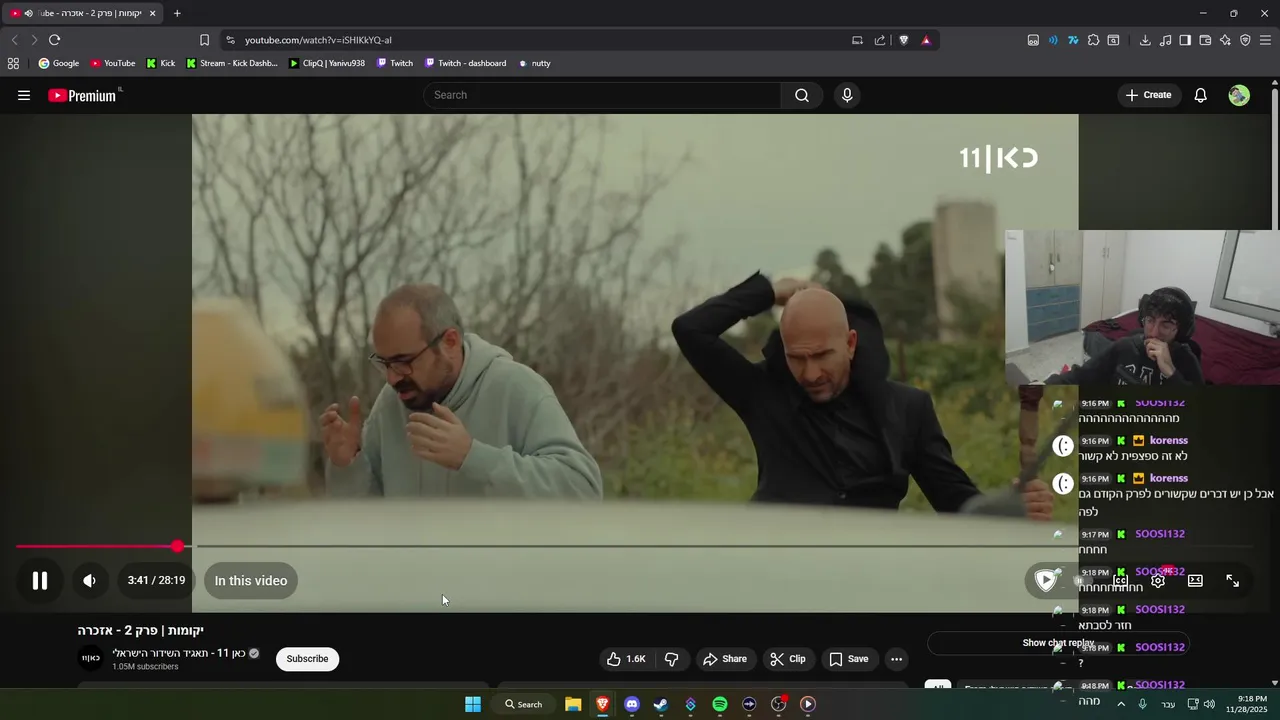This screenshot has height=720, width=1280.
Task: Open Brave Wallet icon
Action: [x=1205, y=40]
